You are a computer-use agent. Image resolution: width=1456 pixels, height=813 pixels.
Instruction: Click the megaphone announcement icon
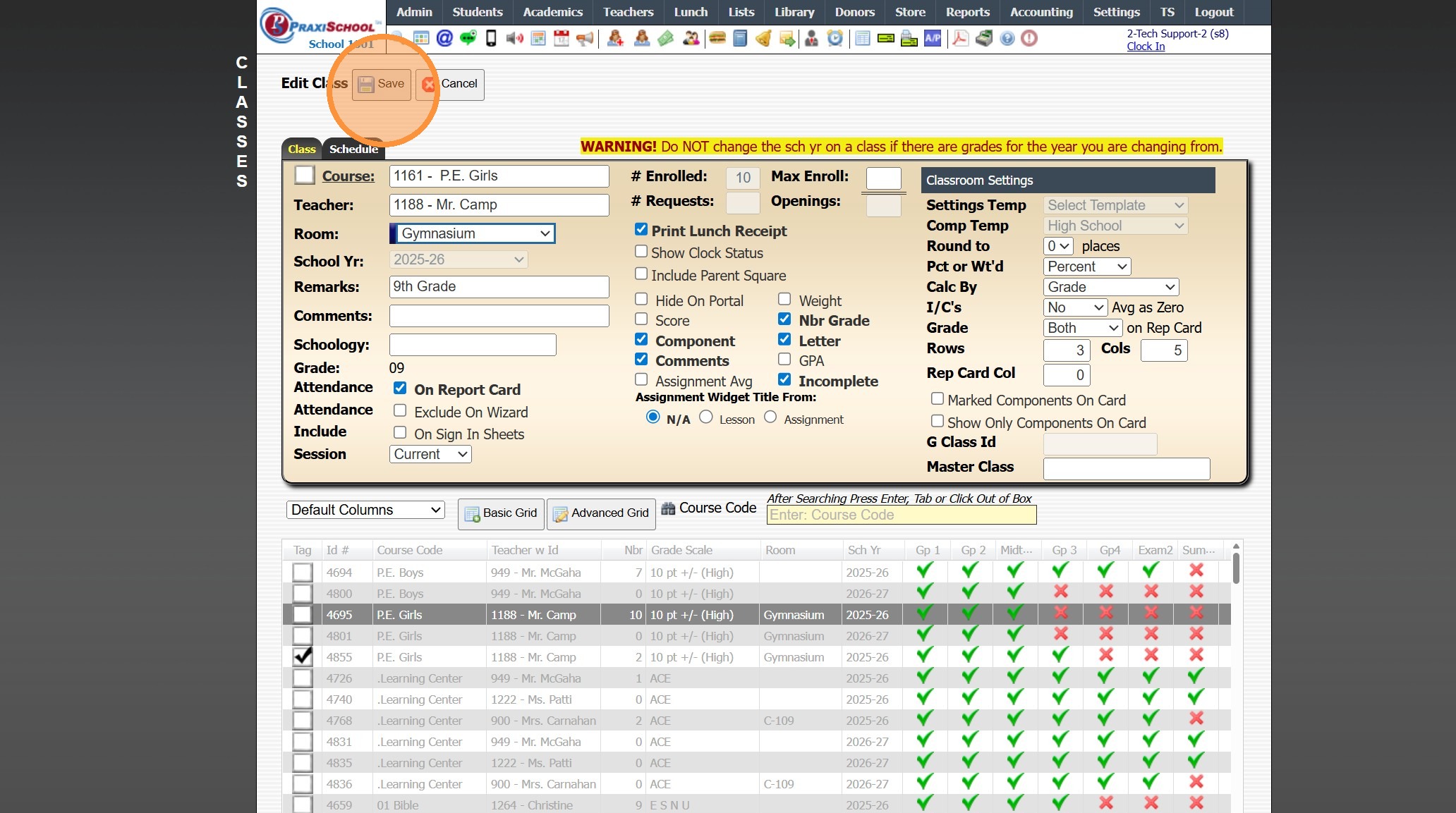[x=585, y=38]
